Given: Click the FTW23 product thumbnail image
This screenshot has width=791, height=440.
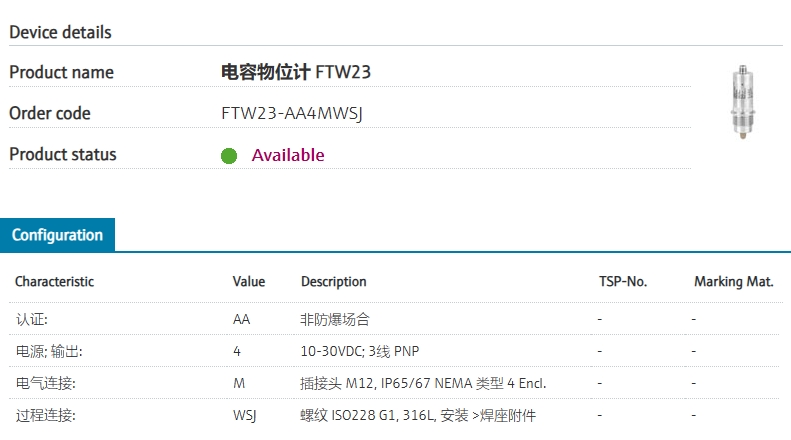Looking at the screenshot, I should tap(743, 101).
